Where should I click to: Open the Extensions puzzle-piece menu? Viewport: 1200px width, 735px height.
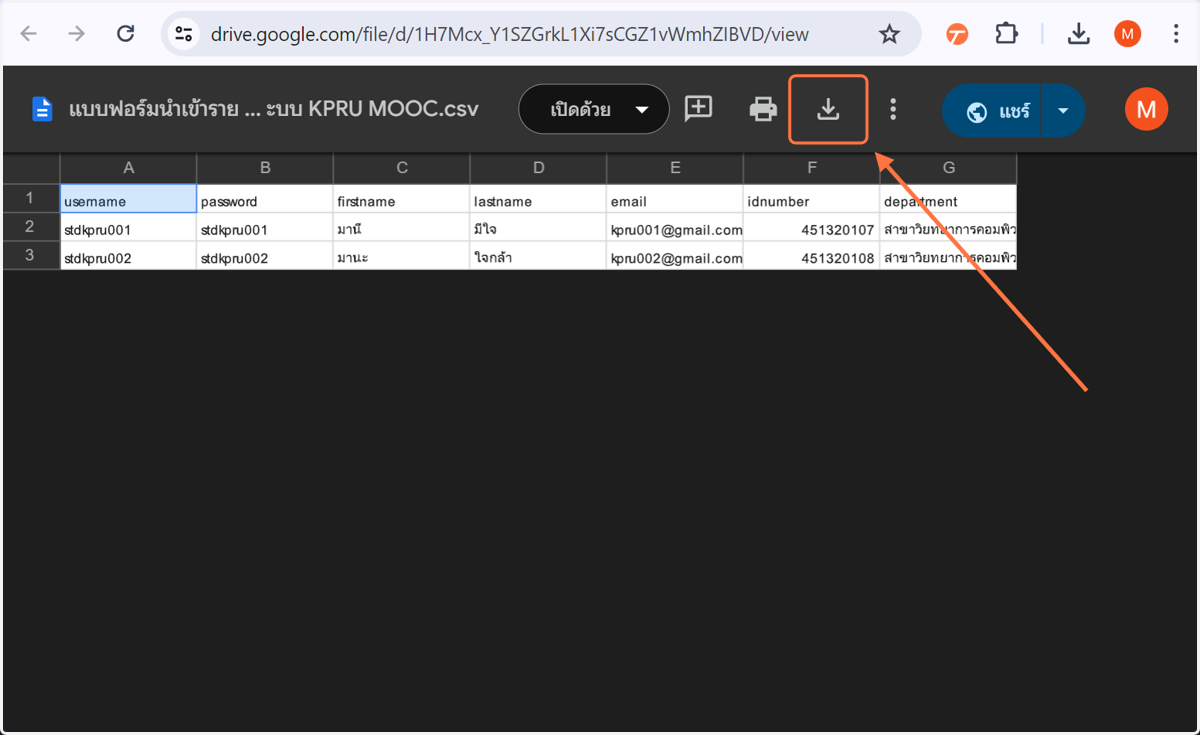(x=1006, y=34)
